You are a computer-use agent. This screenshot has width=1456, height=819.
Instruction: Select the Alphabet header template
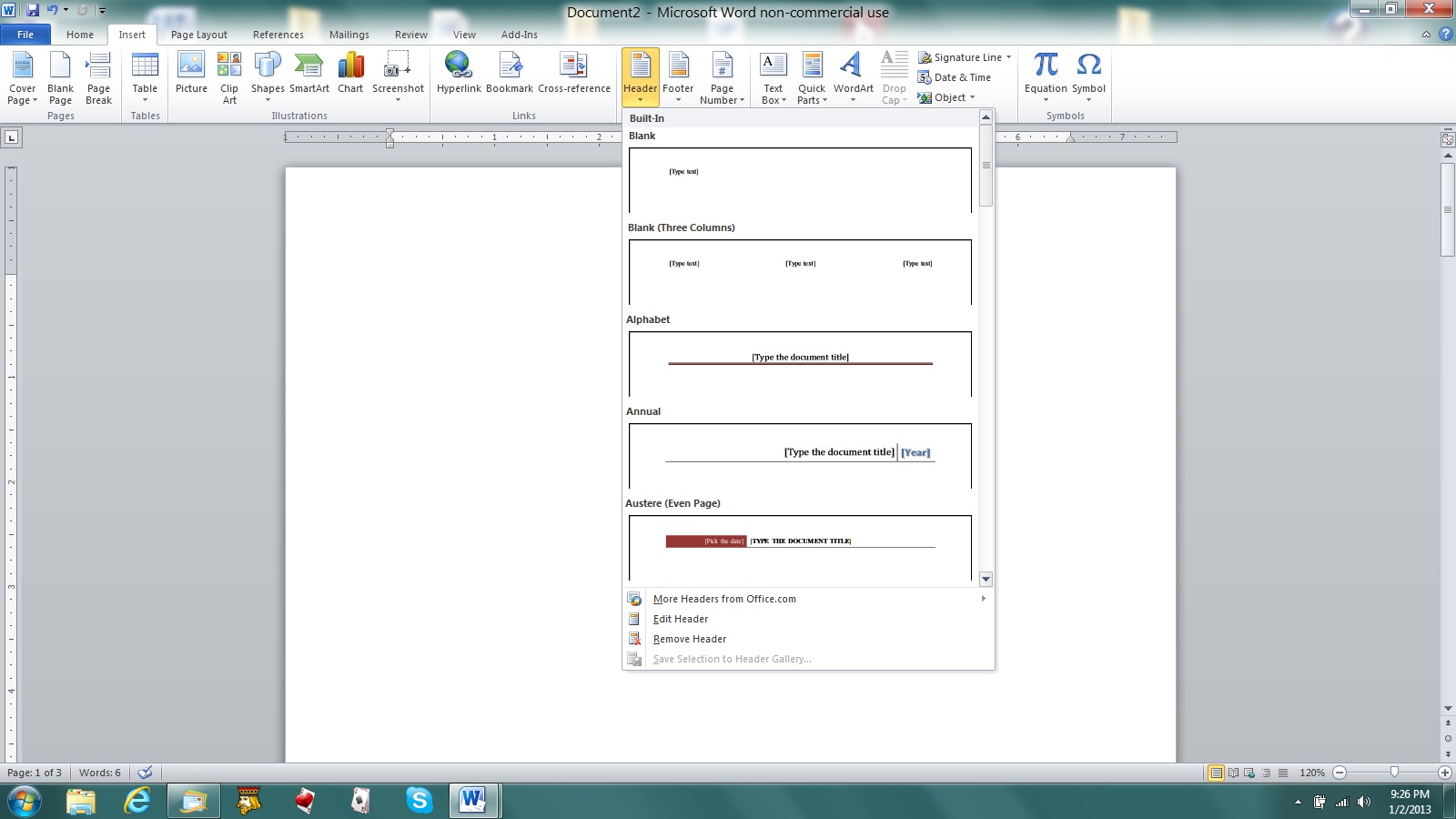pyautogui.click(x=800, y=363)
